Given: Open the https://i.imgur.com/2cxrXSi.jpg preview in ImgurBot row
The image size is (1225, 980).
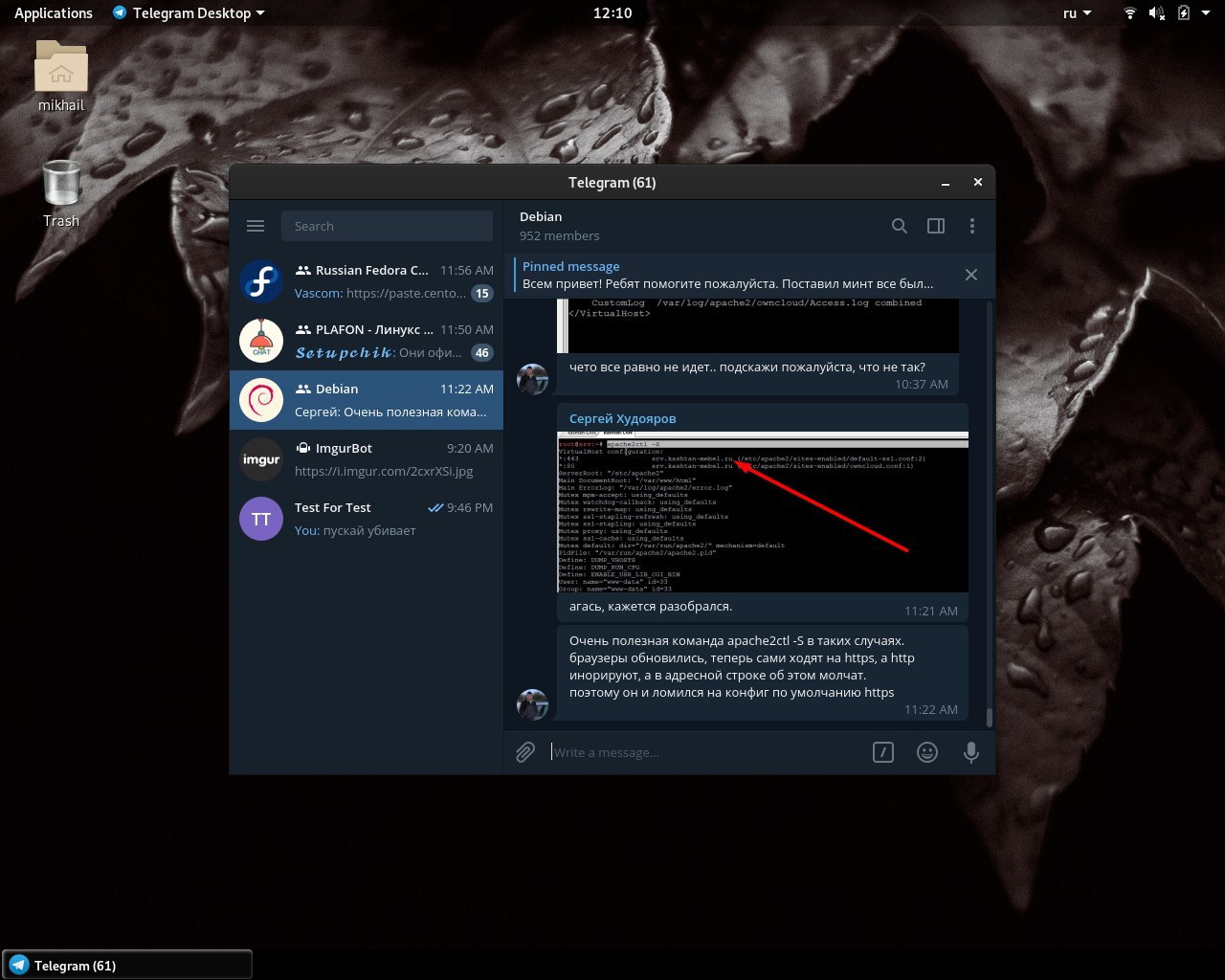Looking at the screenshot, I should [384, 471].
